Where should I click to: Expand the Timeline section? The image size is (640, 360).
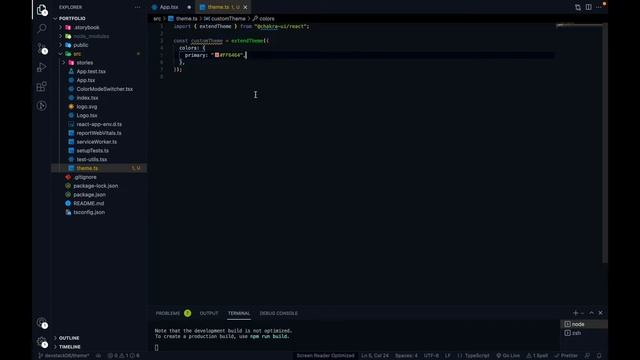[x=69, y=347]
